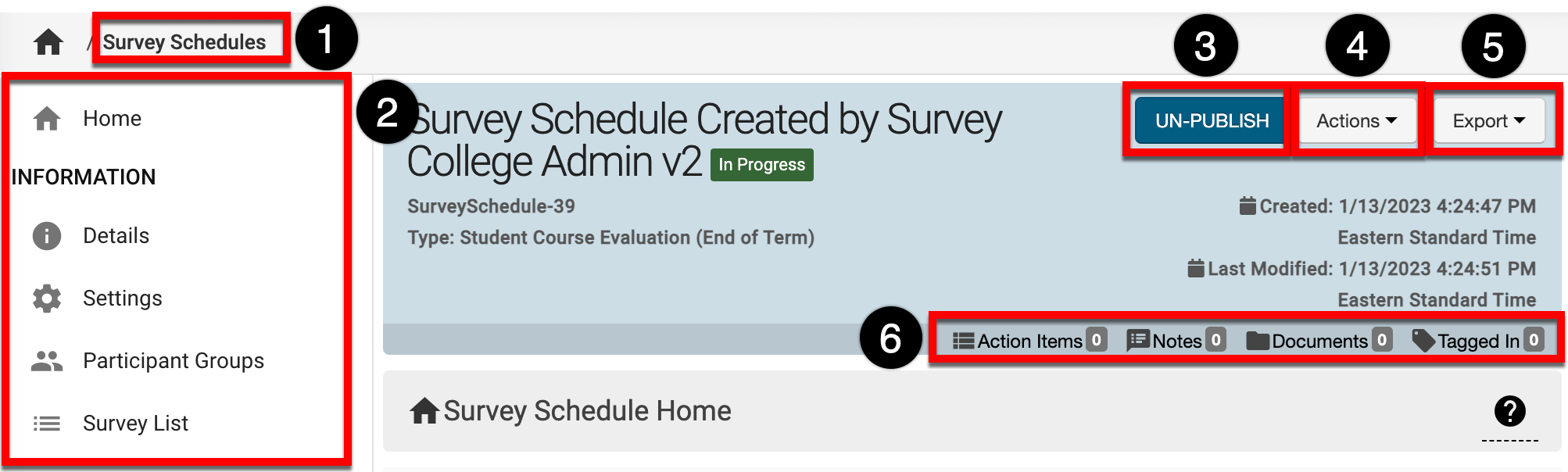Click the home icon in the breadcrumb

coord(48,42)
